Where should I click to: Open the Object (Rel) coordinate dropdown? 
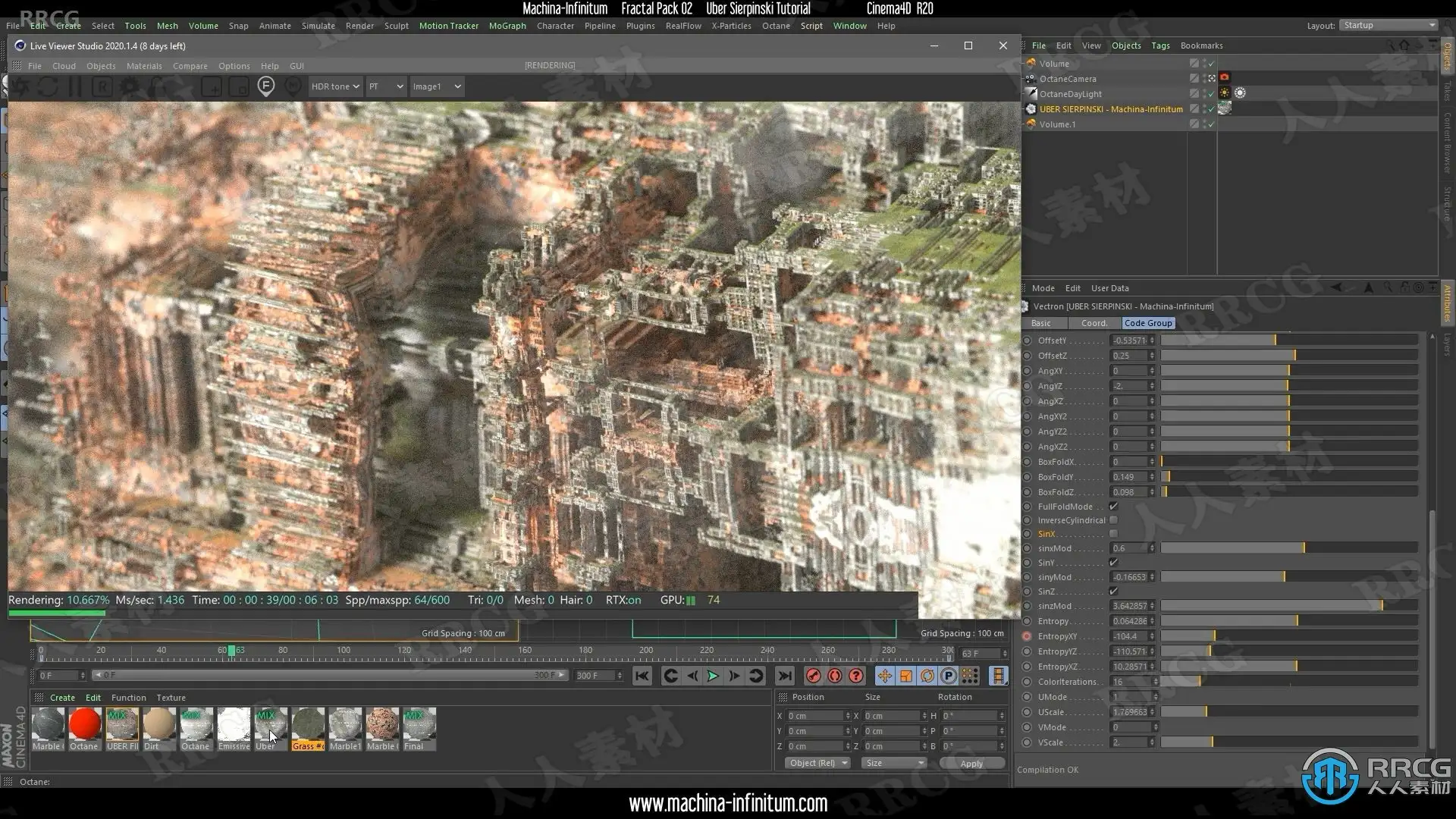pos(817,763)
